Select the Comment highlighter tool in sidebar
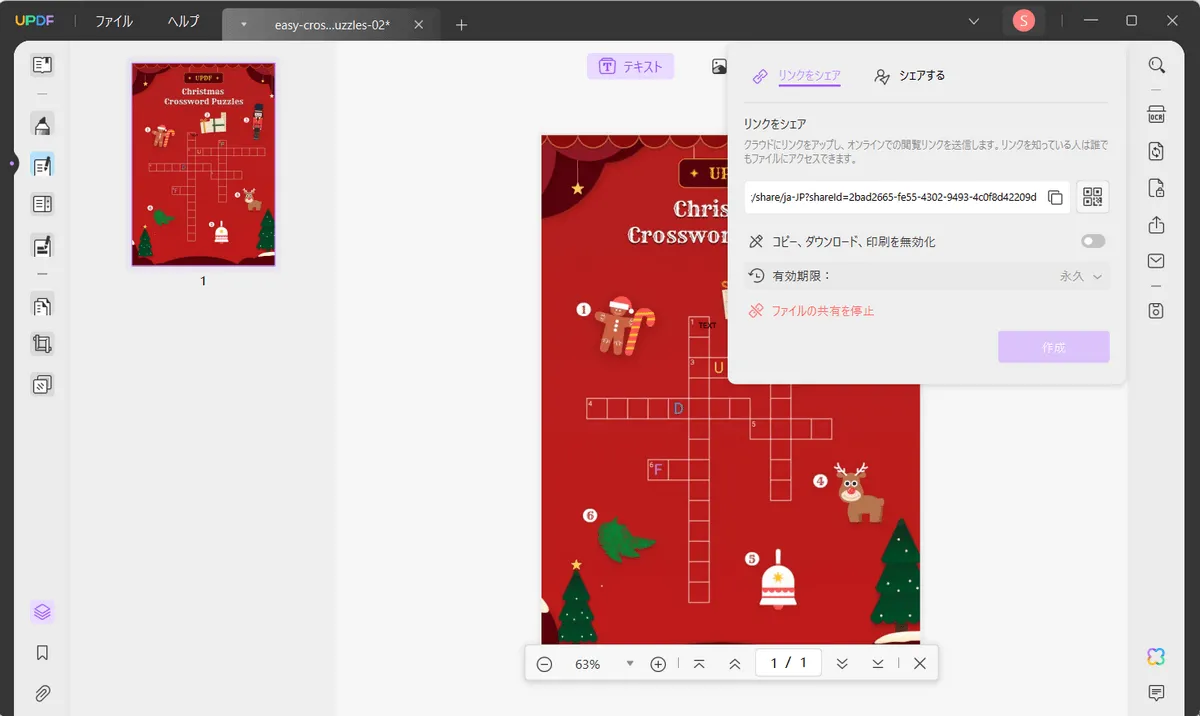The height and width of the screenshot is (716, 1200). (x=42, y=125)
